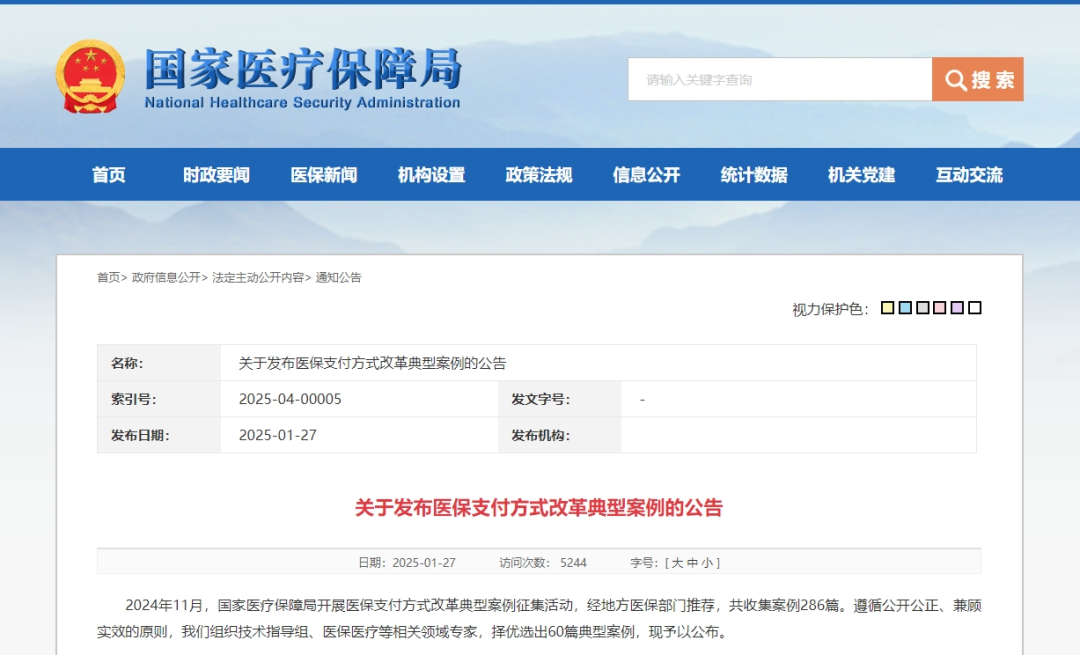Image resolution: width=1080 pixels, height=655 pixels.
Task: Click the index number 2025-04-00005
Action: coord(290,399)
